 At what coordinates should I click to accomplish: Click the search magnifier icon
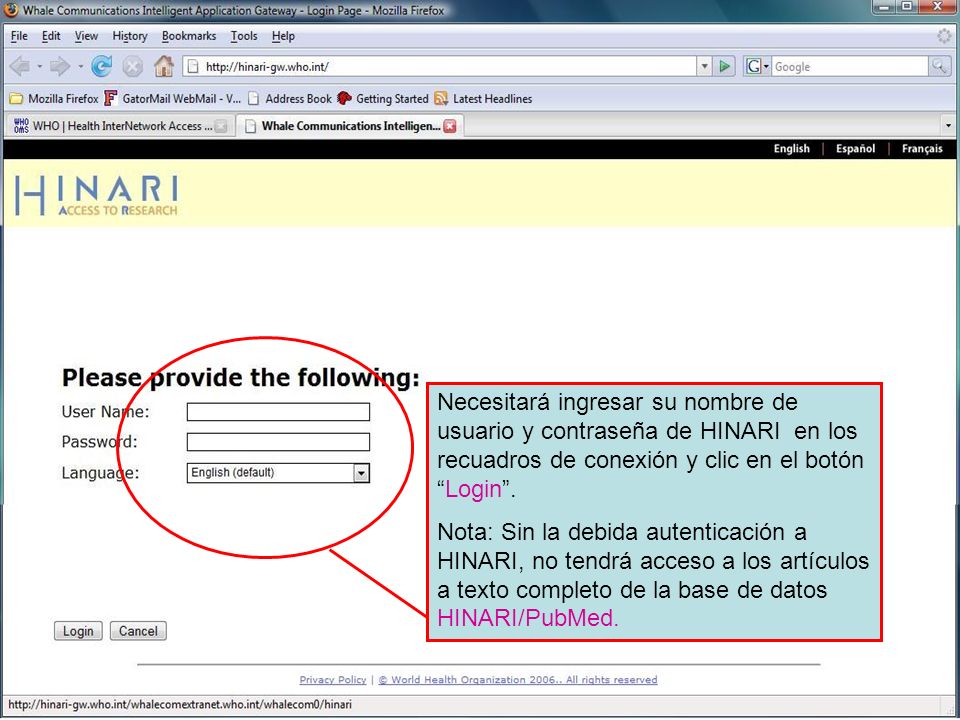coord(939,66)
